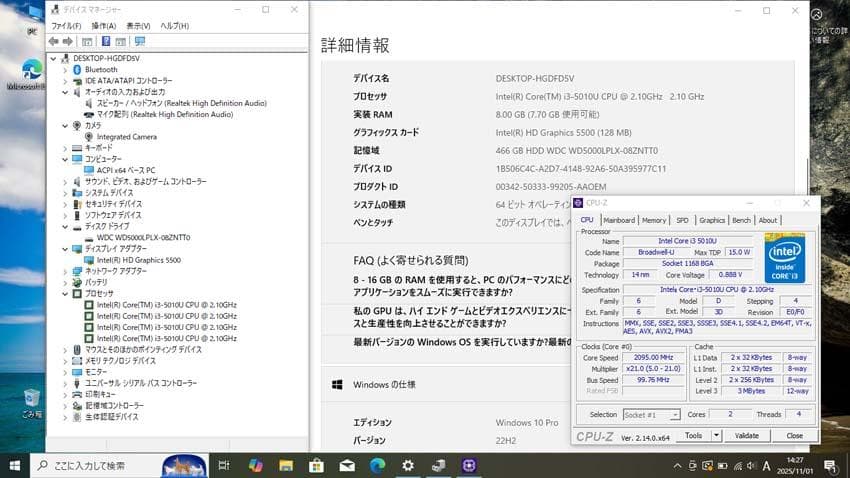Open the Socket #1 selection dropdown in CPU-Z
Image resolution: width=850 pixels, height=478 pixels.
point(651,415)
